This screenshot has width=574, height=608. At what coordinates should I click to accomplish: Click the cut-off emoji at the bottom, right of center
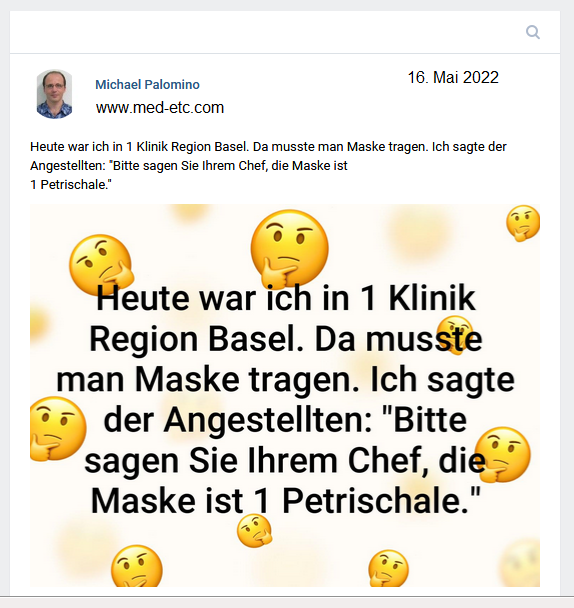(388, 568)
